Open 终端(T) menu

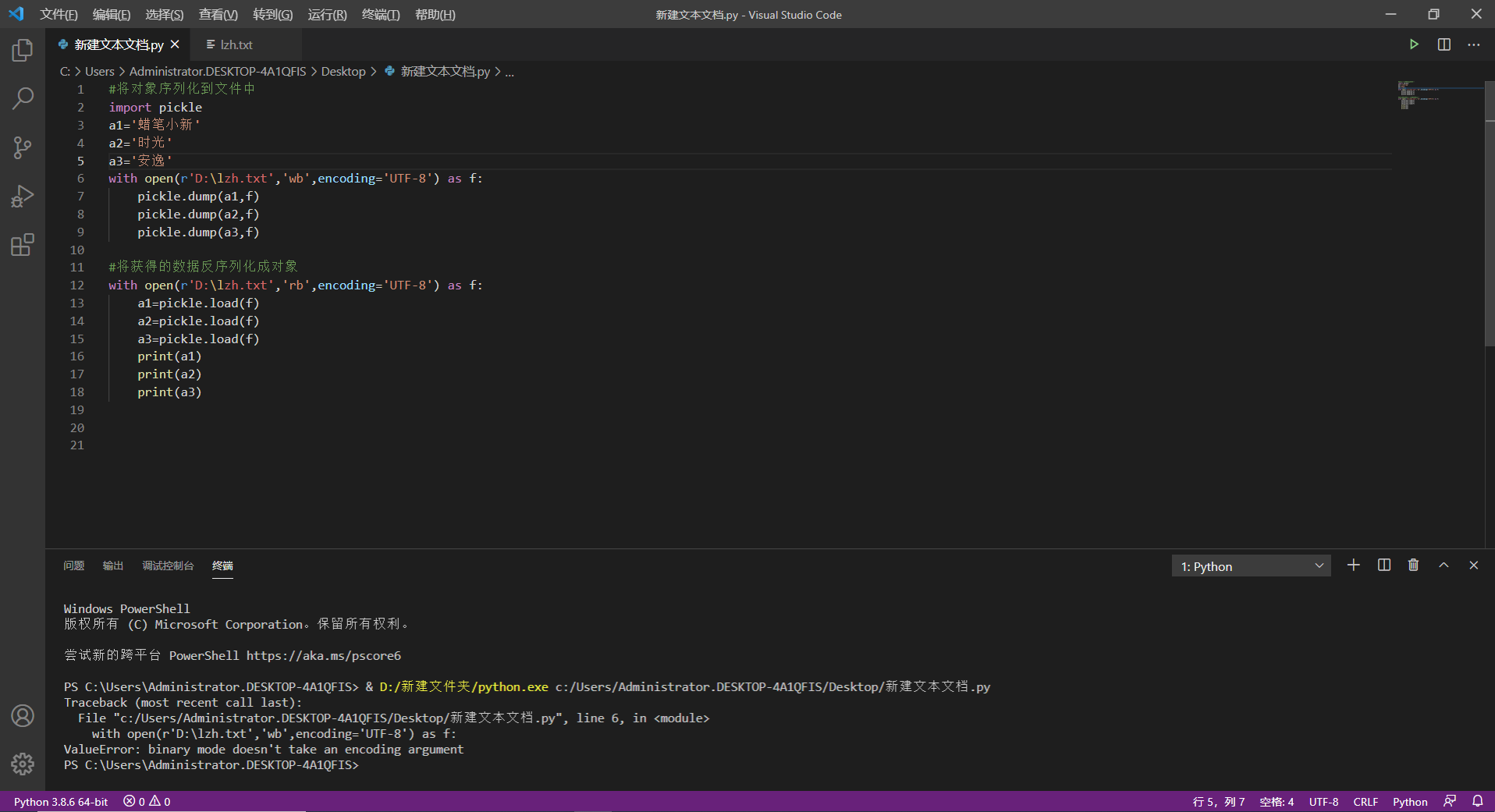coord(381,15)
